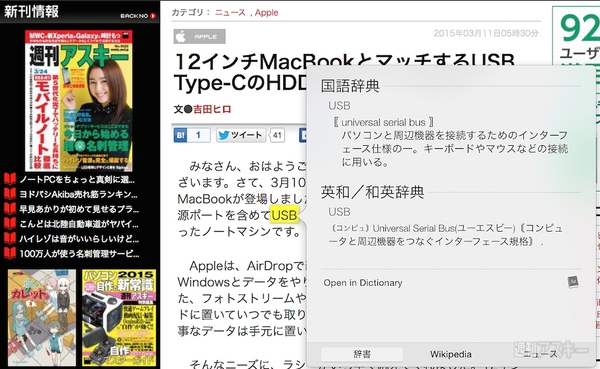Open ノートPCをちょっと真剣に選 link

[x=77, y=179]
